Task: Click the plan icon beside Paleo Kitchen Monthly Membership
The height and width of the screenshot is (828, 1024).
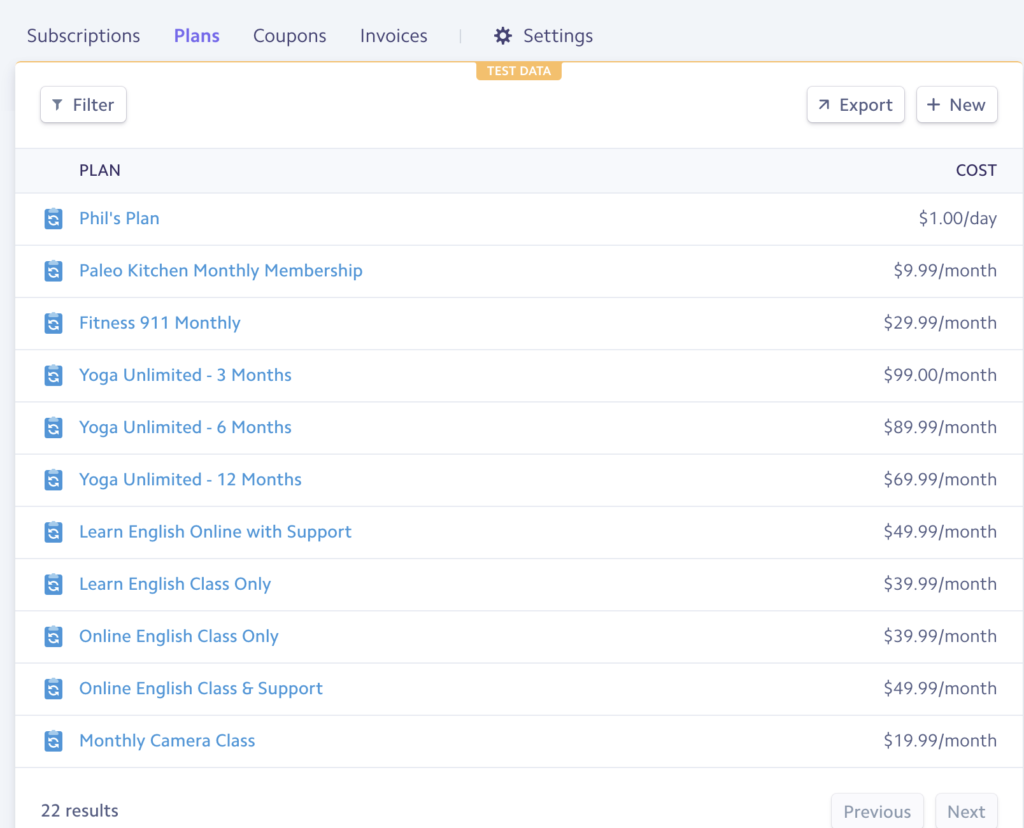Action: [x=54, y=270]
